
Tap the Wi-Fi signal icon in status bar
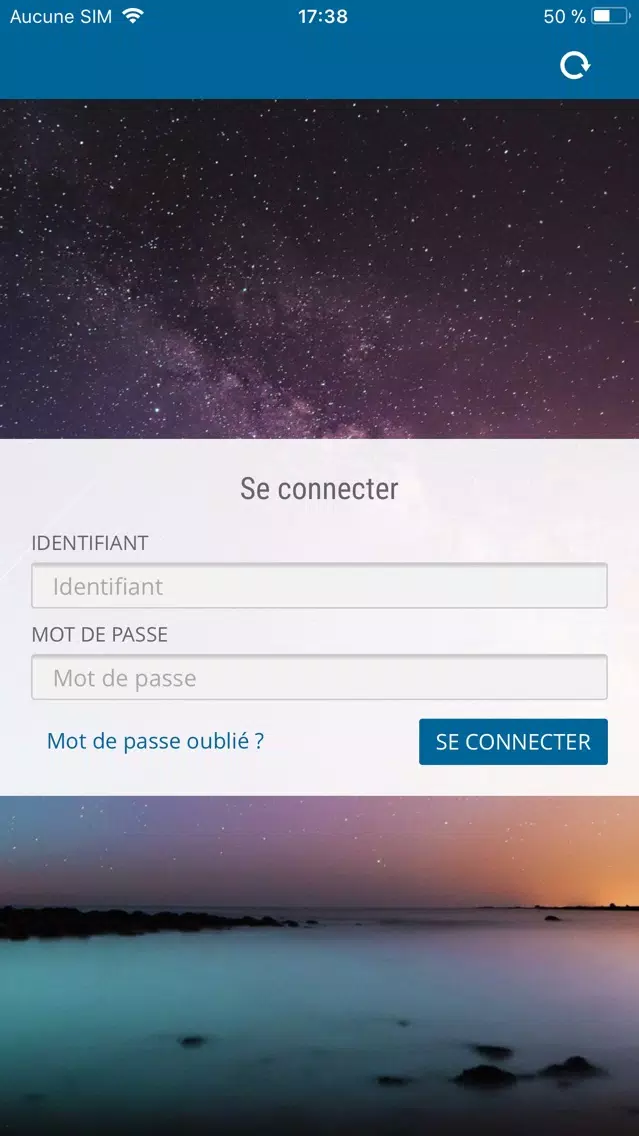click(133, 15)
